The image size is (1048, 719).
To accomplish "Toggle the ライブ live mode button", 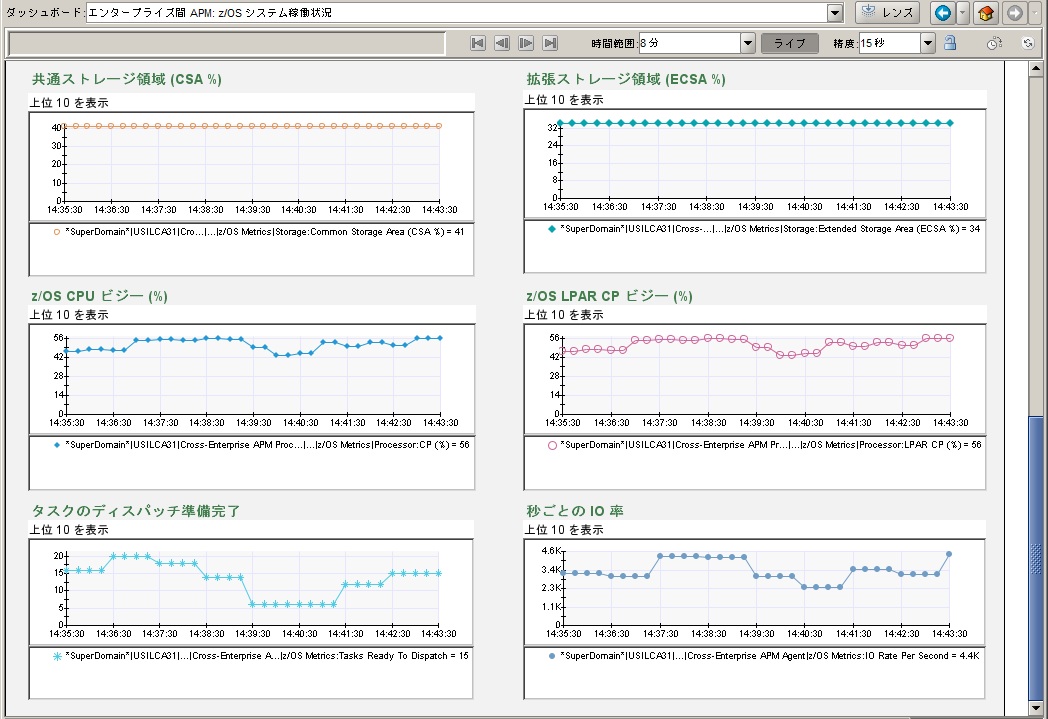I will tap(789, 43).
